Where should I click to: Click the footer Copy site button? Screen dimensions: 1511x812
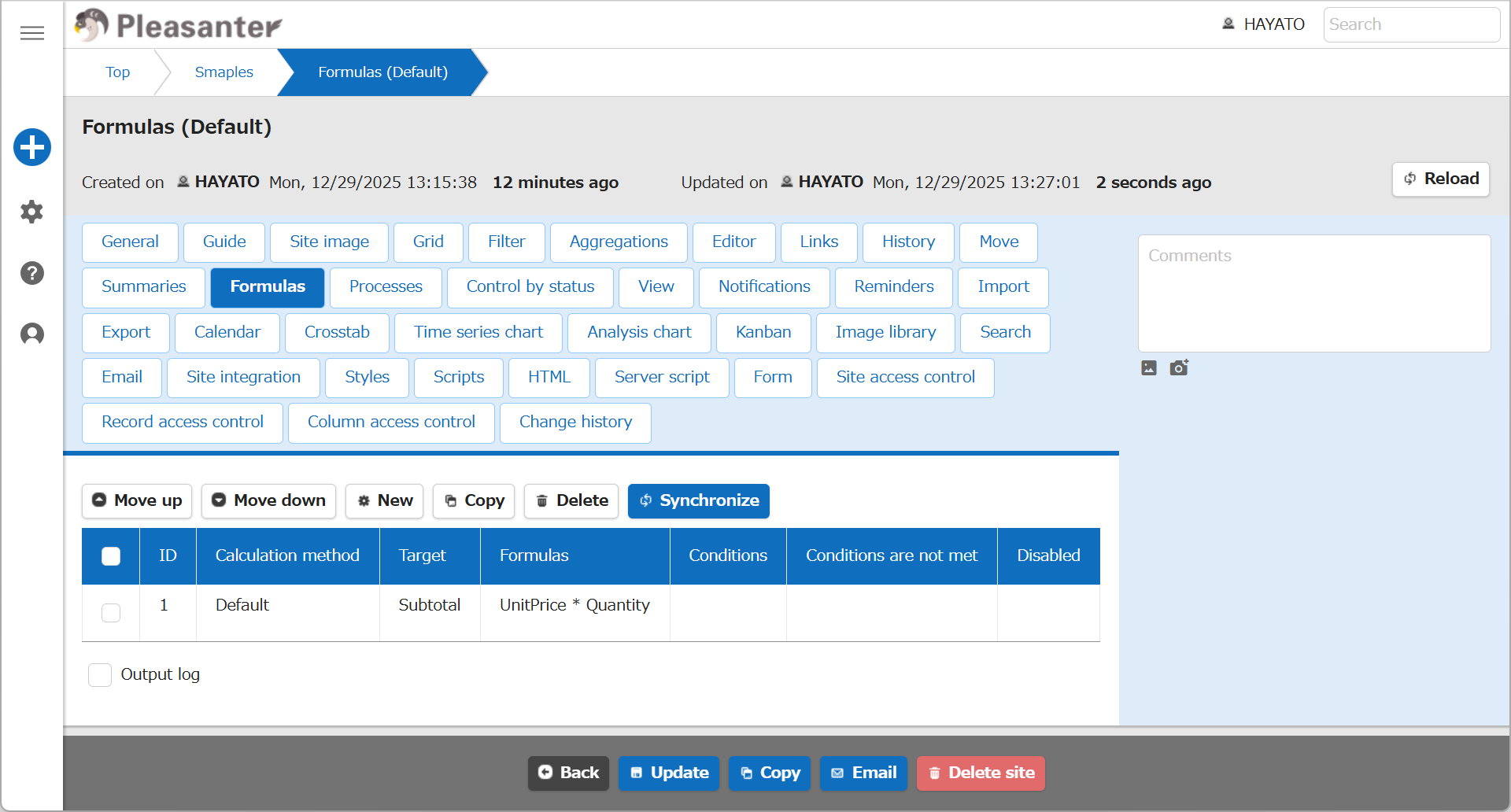[x=770, y=773]
